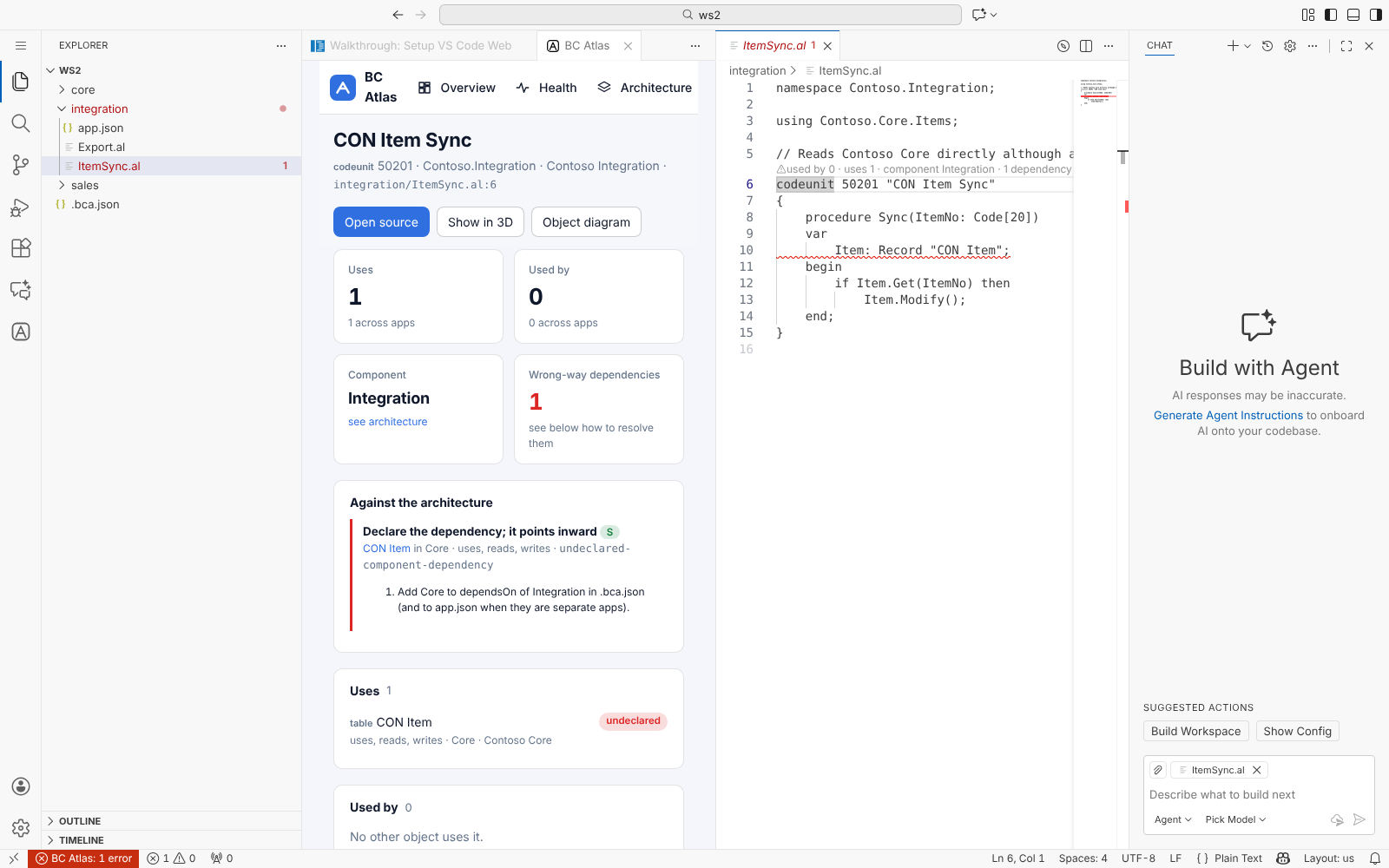1389x868 pixels.
Task: Open the notifications bell in status bar
Action: coord(1375,858)
